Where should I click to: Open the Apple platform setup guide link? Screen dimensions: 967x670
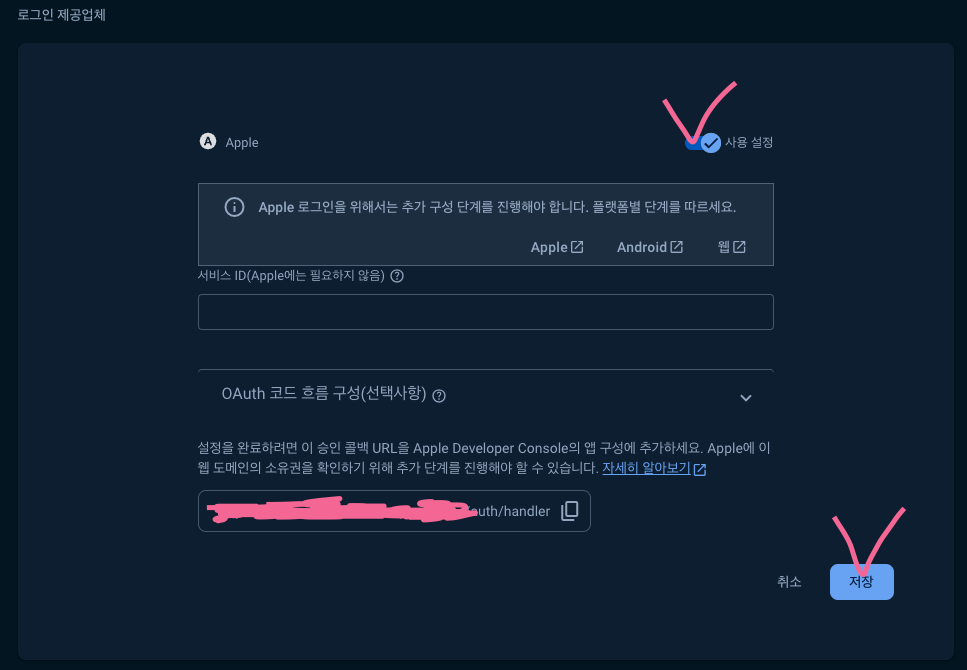point(557,247)
